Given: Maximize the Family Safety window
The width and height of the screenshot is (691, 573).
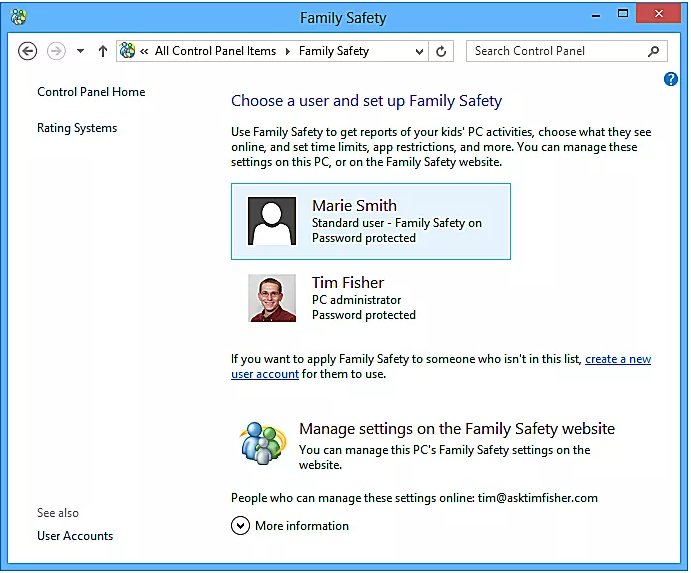Looking at the screenshot, I should pyautogui.click(x=623, y=14).
